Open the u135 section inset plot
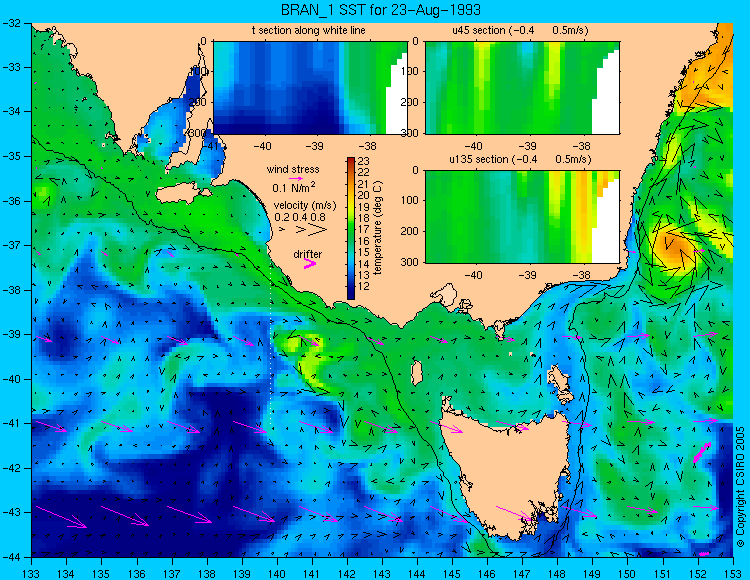This screenshot has width=750, height=580. point(522,216)
